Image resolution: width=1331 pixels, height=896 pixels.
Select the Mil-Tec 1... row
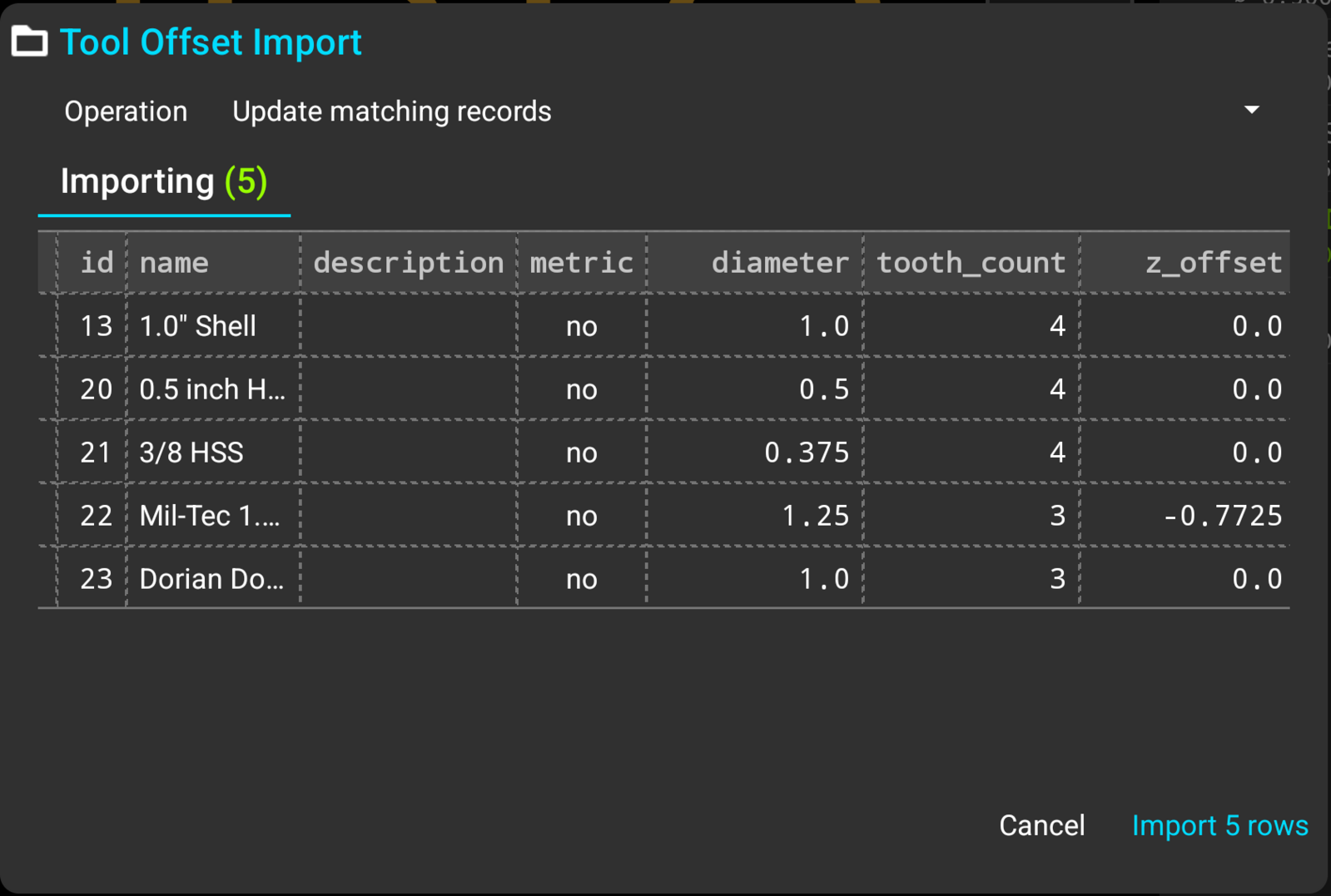(663, 515)
